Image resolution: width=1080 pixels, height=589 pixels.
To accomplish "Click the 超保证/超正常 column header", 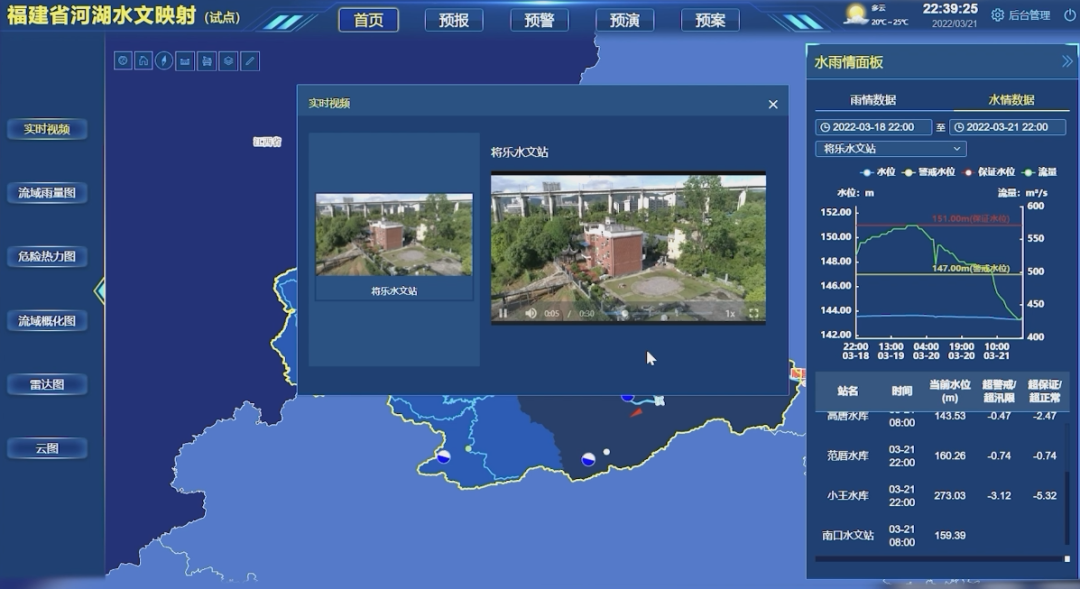I will tap(1045, 391).
